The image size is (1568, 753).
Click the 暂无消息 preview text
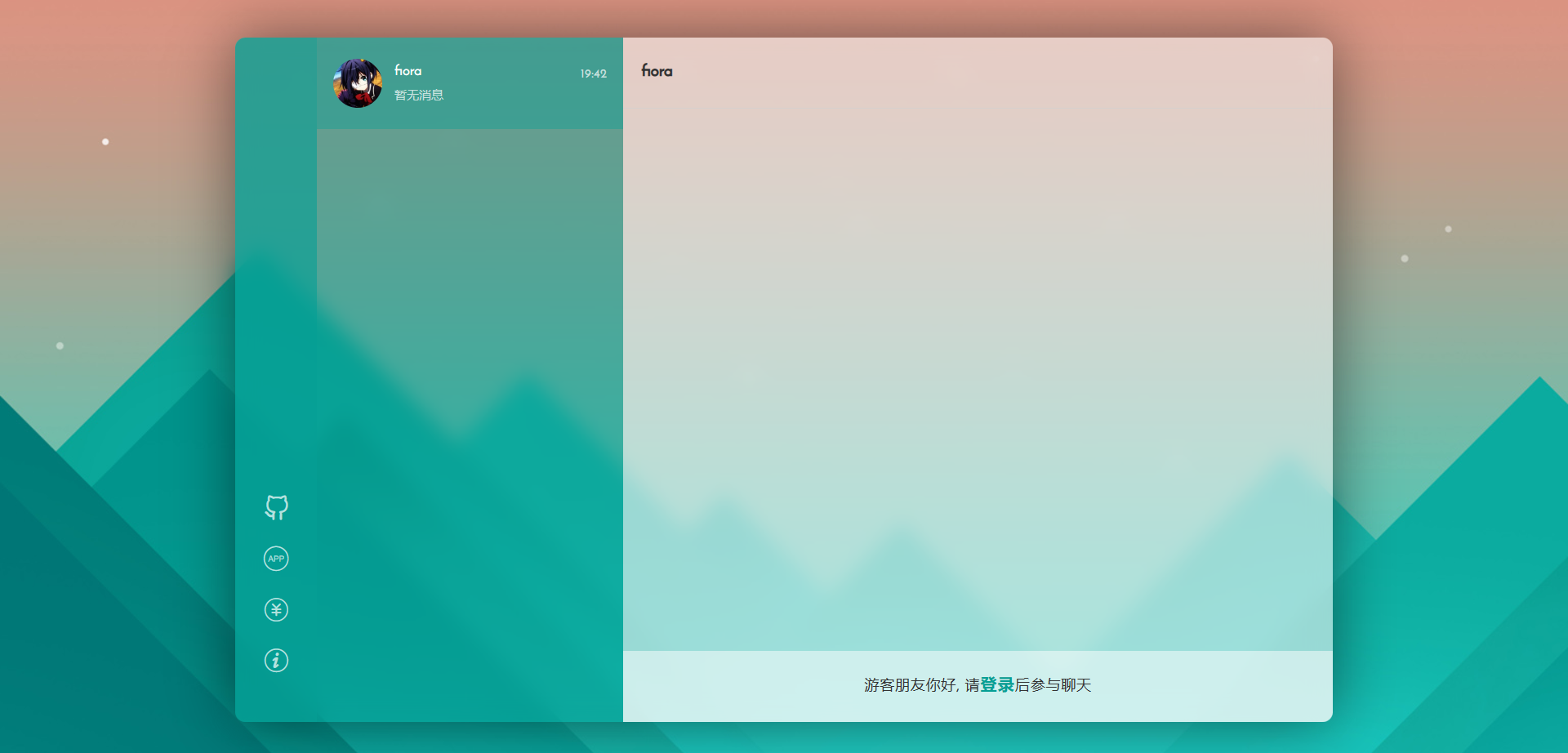pos(419,96)
